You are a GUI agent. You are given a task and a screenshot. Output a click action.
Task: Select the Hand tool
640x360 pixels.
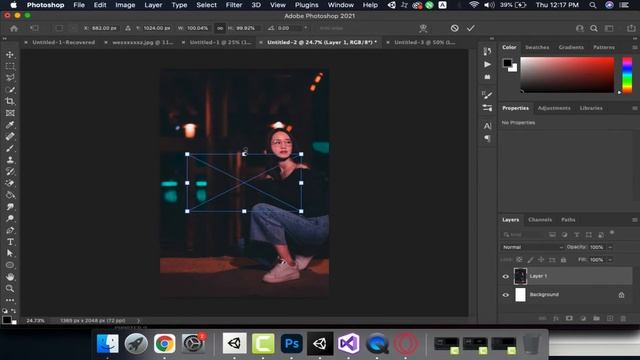point(10,277)
